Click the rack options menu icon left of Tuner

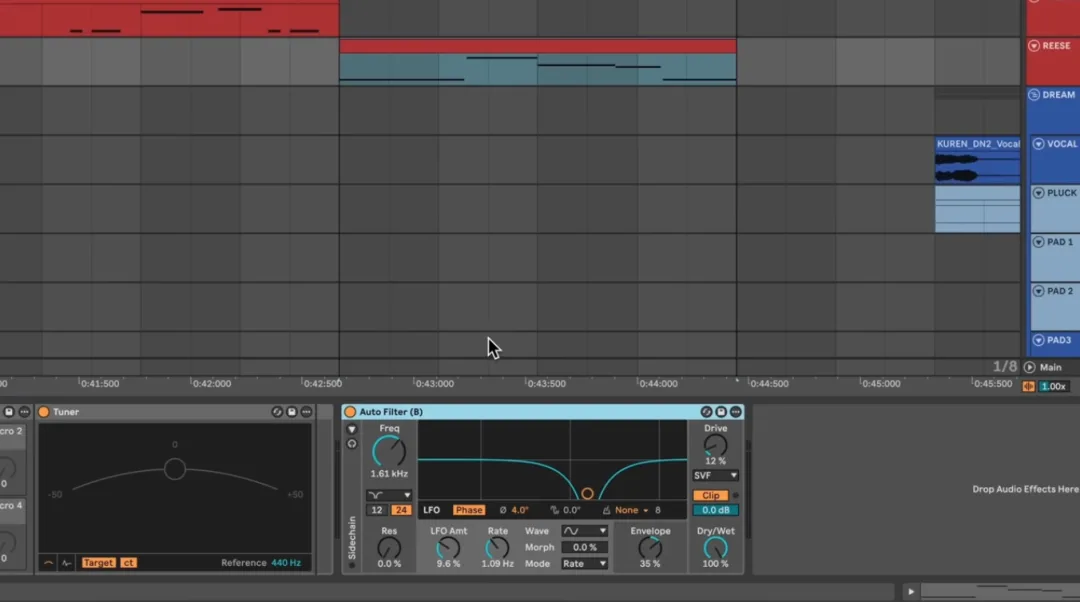24,412
